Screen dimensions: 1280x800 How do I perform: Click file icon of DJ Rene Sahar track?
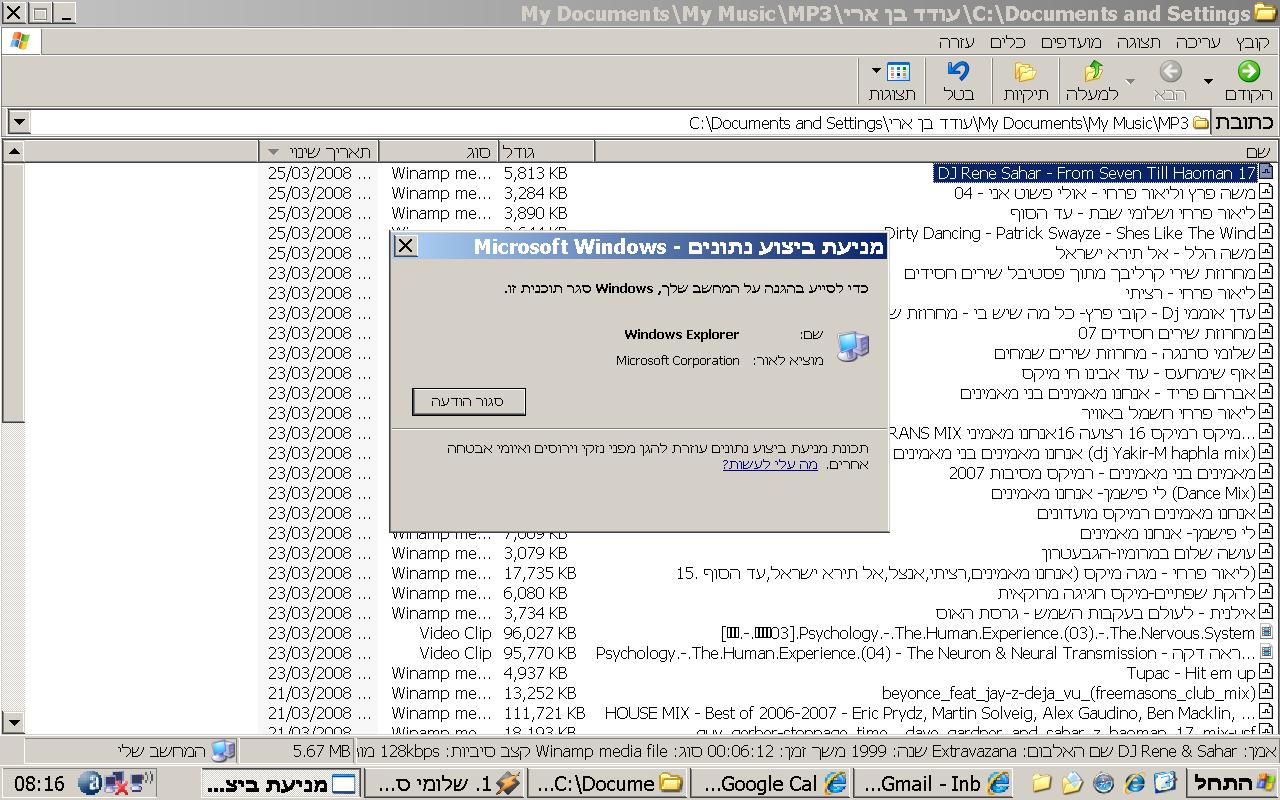[x=1265, y=172]
